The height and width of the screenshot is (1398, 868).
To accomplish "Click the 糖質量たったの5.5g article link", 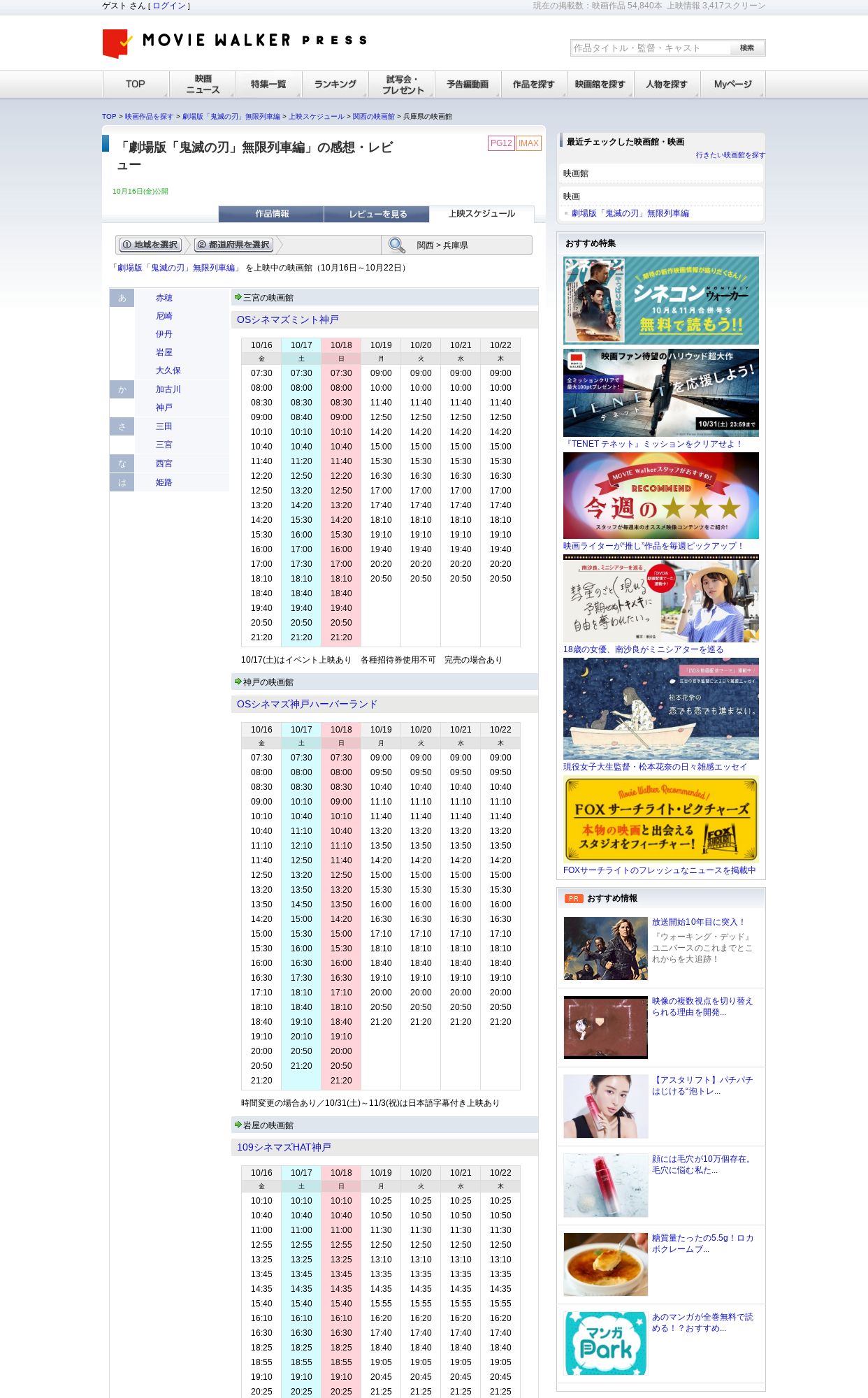I will 702,1244.
